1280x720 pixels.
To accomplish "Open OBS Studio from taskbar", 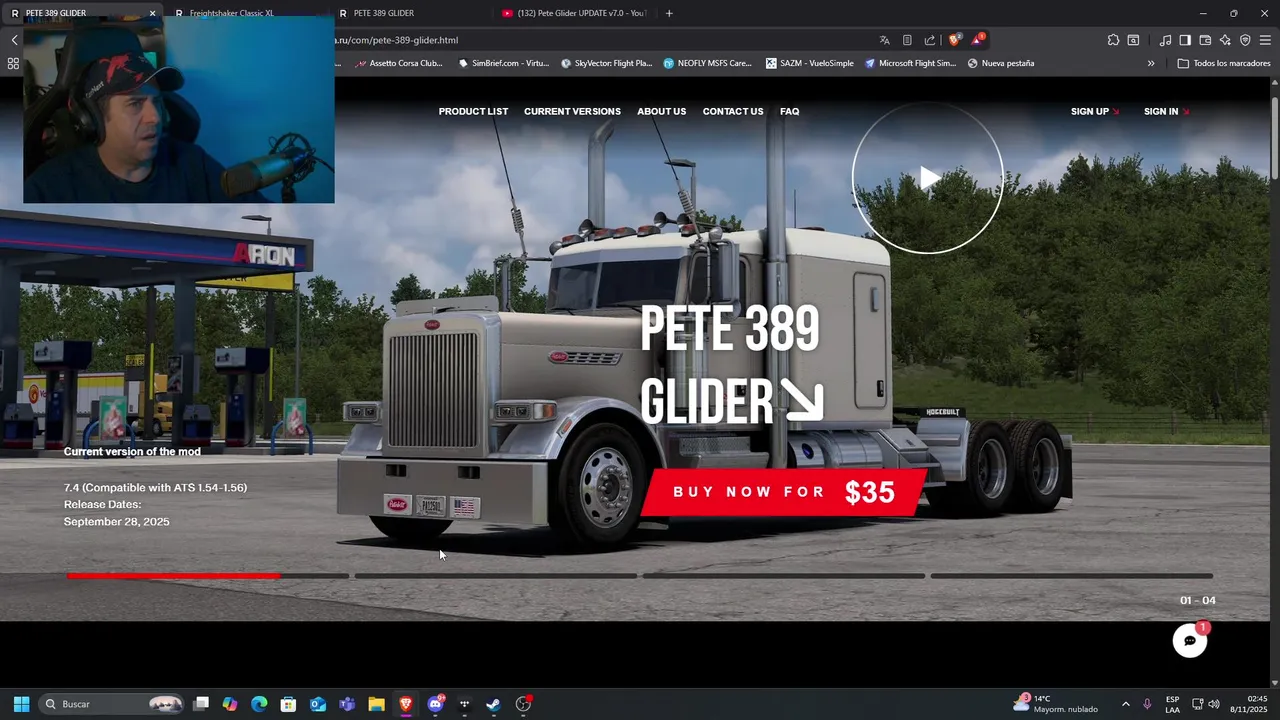I will 523,704.
